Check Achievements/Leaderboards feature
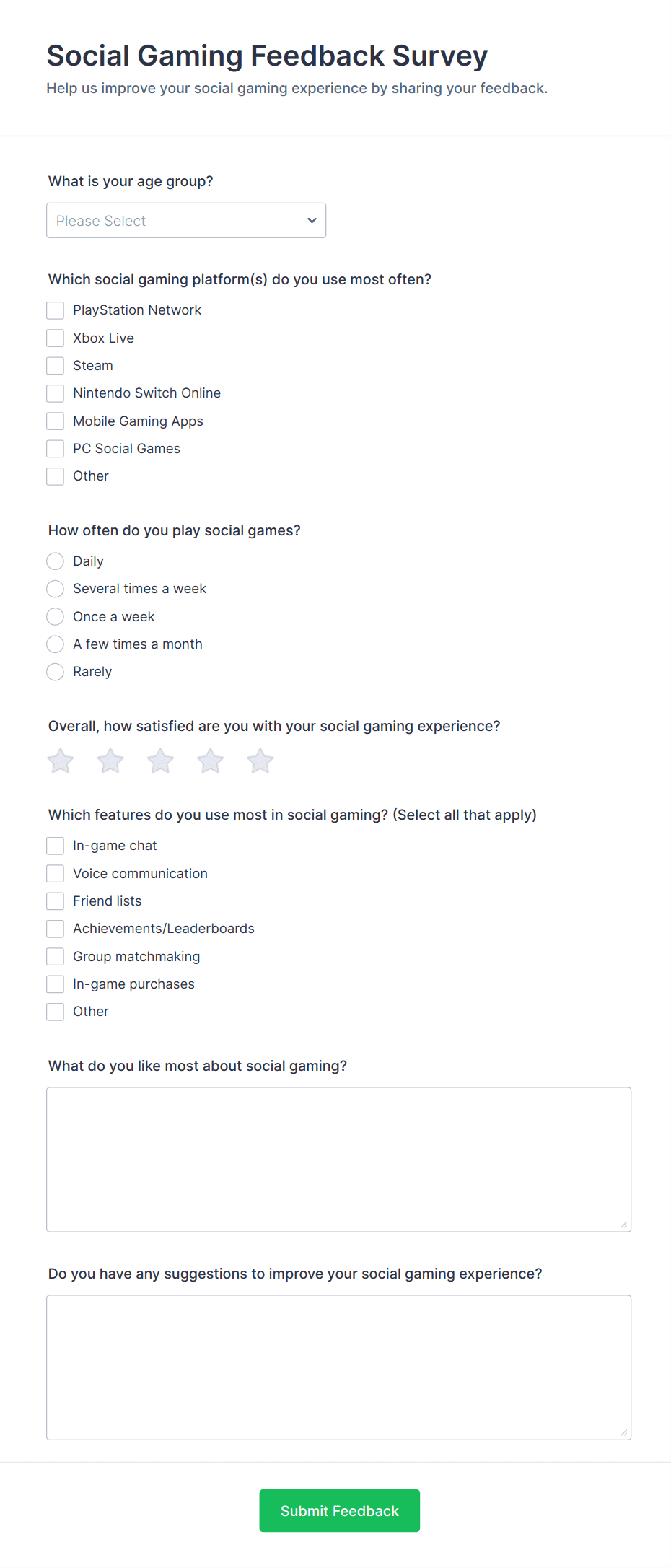Screen dimensions: 671x1568 pos(55,928)
